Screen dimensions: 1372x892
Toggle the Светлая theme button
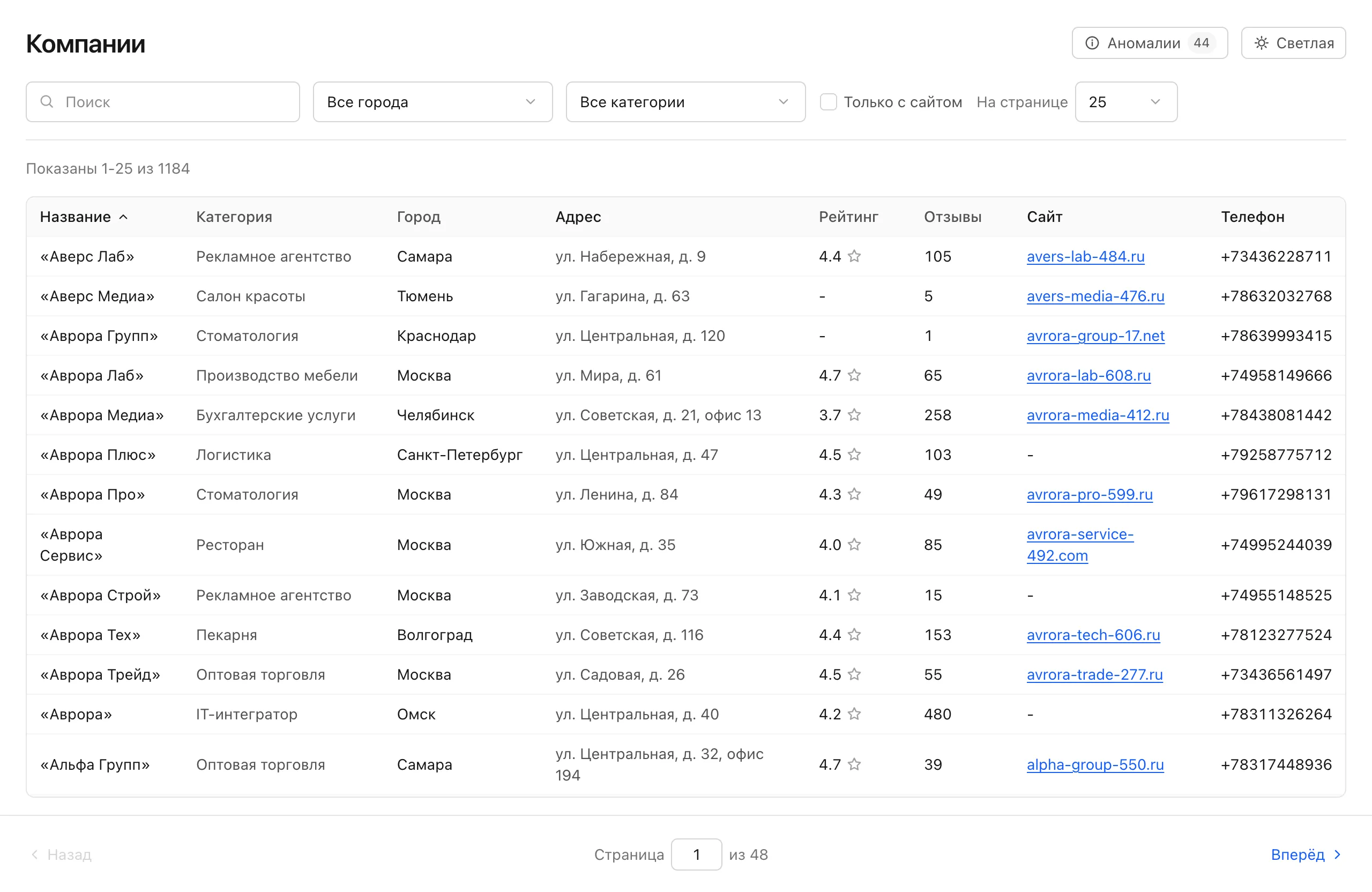pos(1293,43)
